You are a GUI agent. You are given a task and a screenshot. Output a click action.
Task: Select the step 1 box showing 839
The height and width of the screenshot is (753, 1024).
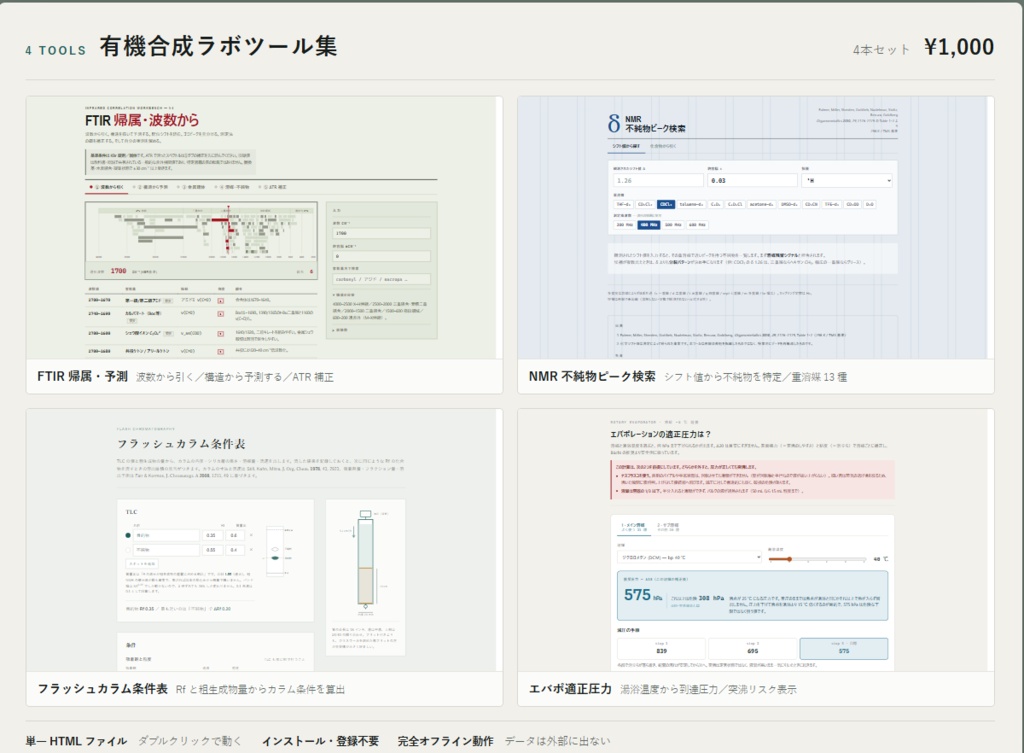coord(661,648)
